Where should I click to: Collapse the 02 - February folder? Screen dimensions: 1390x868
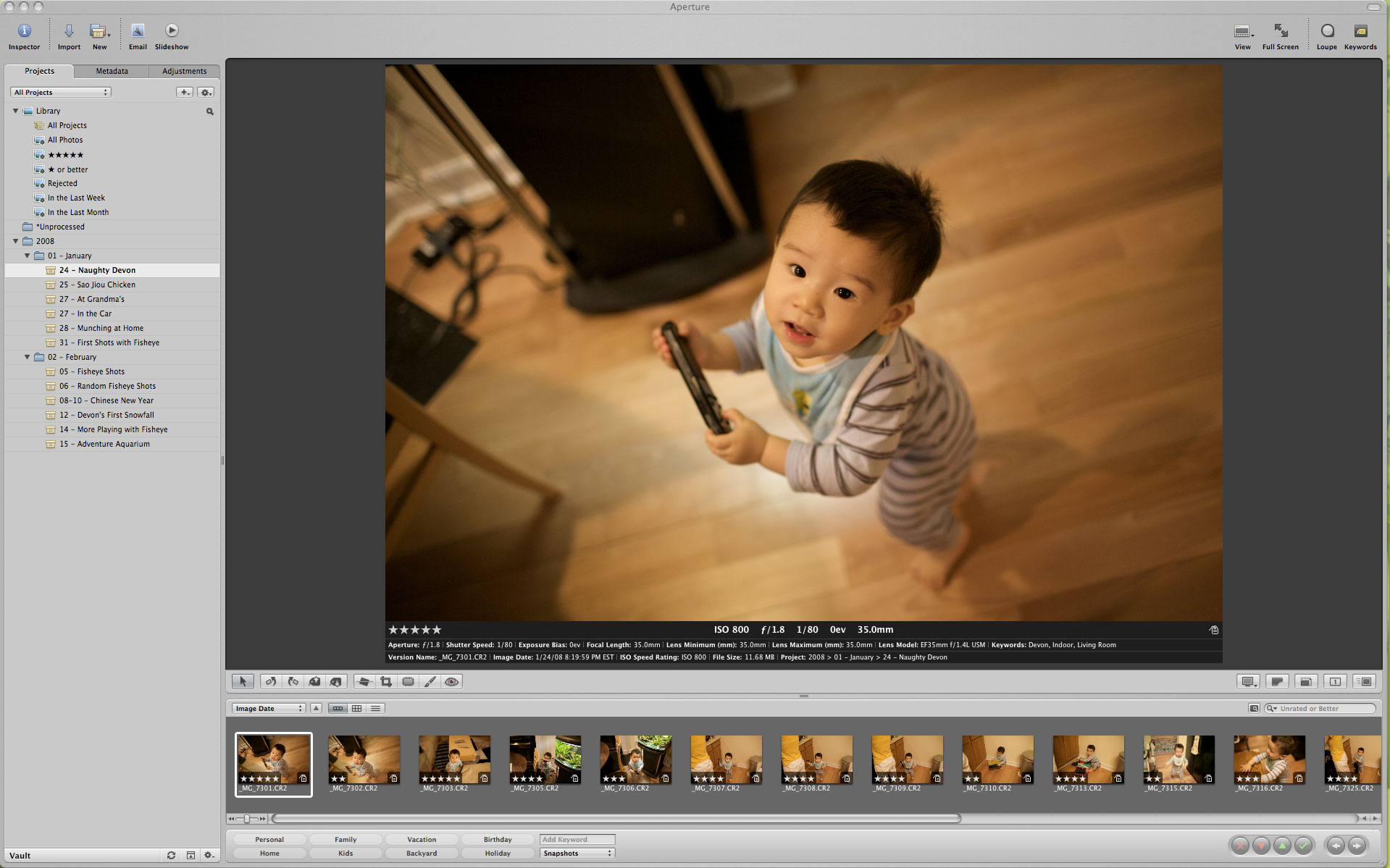point(28,357)
